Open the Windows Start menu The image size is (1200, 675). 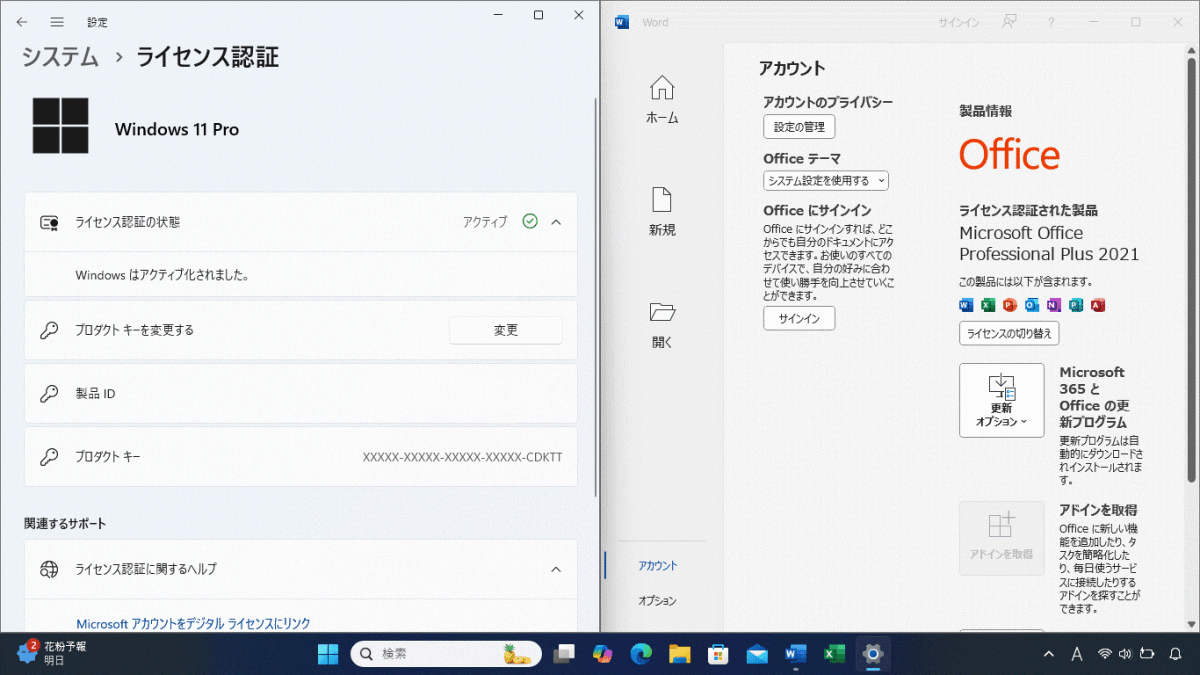pyautogui.click(x=328, y=654)
